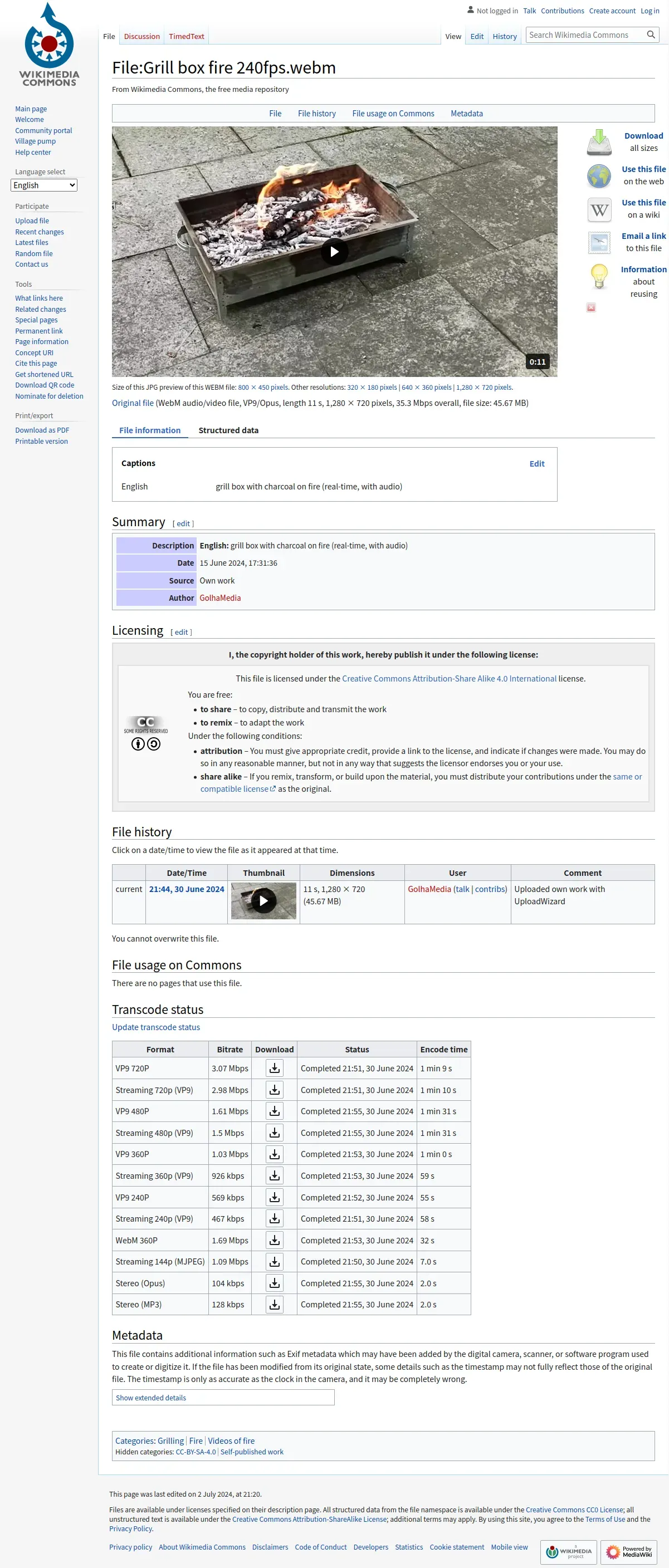Open the TimedText tab
This screenshot has width=669, height=1568.
tap(186, 37)
